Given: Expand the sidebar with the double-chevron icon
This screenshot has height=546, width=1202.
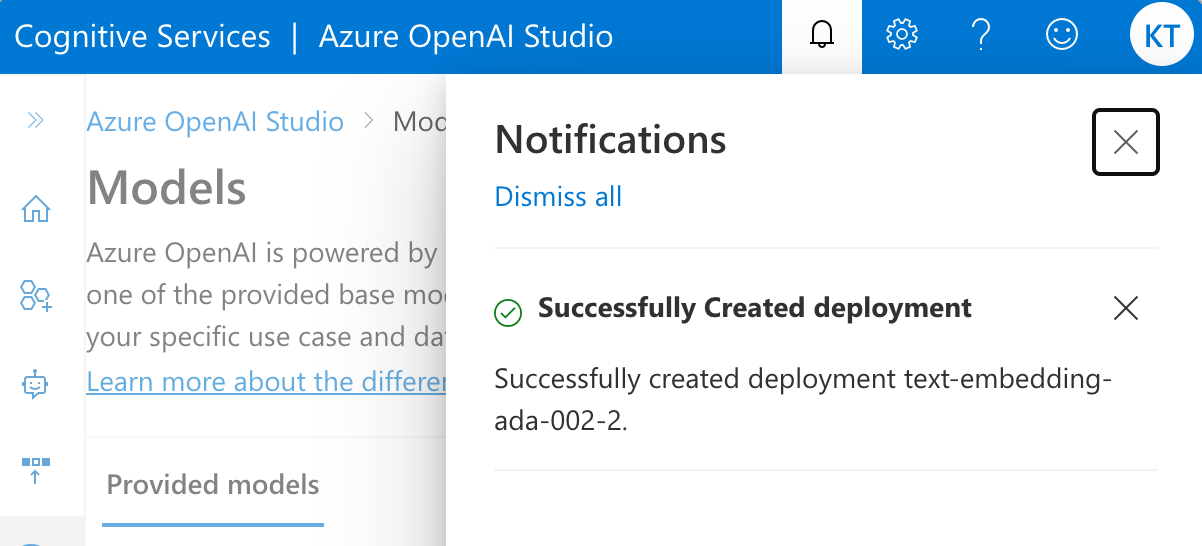Looking at the screenshot, I should point(36,121).
